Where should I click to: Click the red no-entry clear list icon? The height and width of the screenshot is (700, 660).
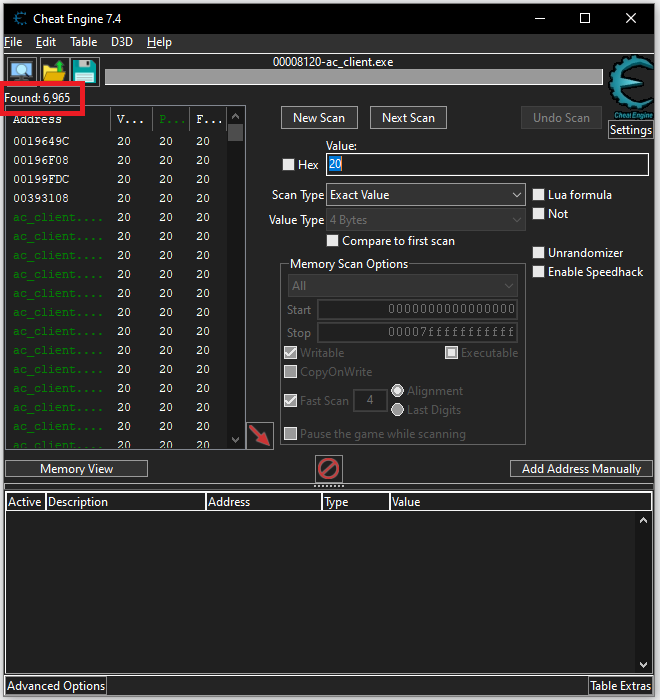[x=329, y=468]
